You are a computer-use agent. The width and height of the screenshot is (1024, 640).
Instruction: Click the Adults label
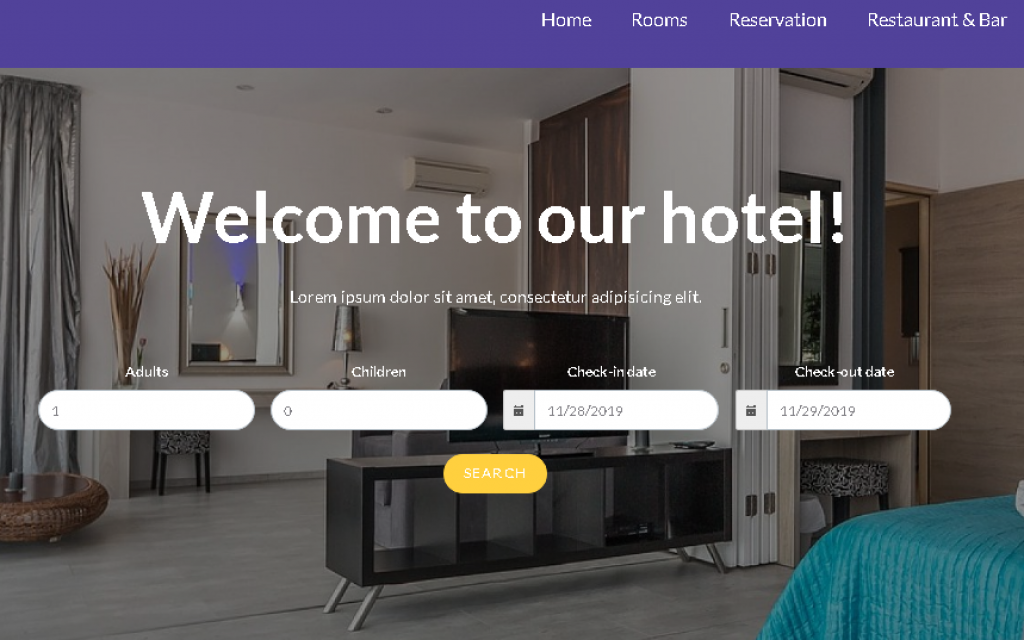pyautogui.click(x=146, y=372)
